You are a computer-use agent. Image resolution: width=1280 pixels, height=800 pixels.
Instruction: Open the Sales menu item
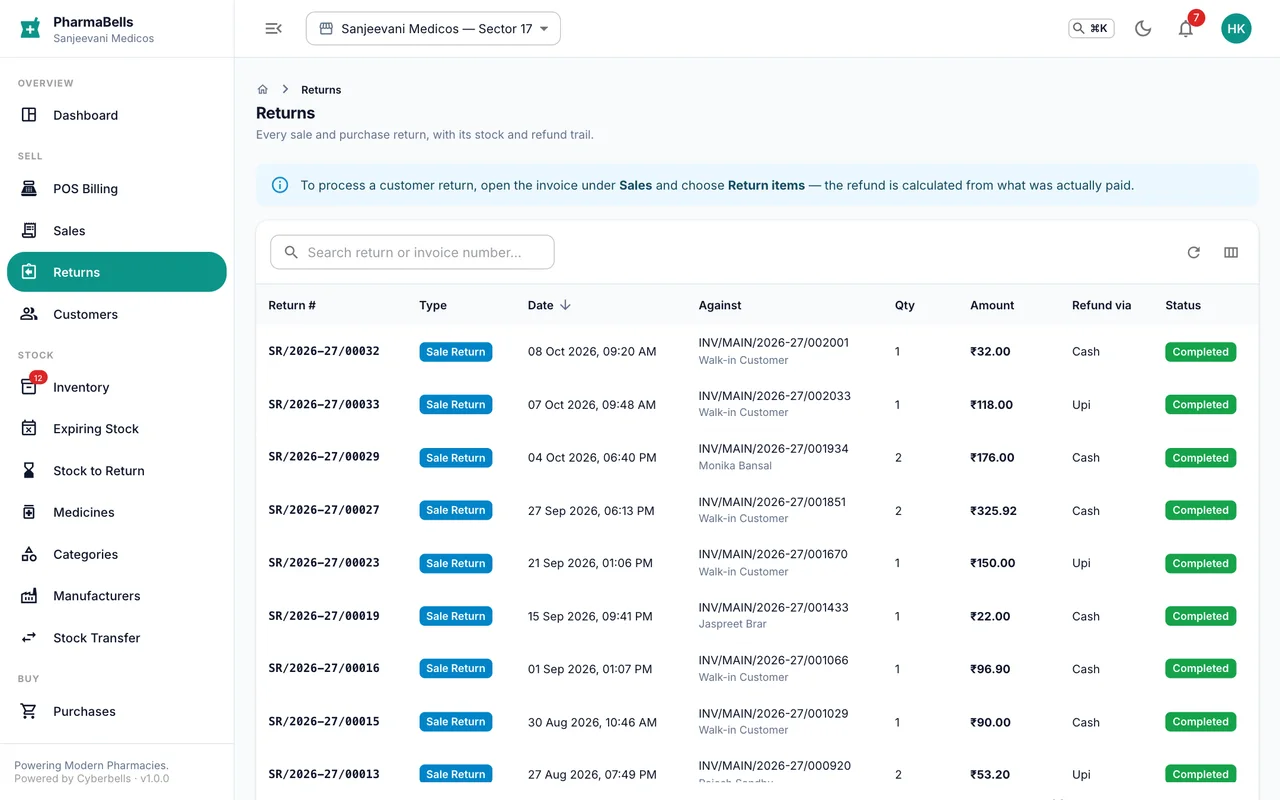point(117,231)
